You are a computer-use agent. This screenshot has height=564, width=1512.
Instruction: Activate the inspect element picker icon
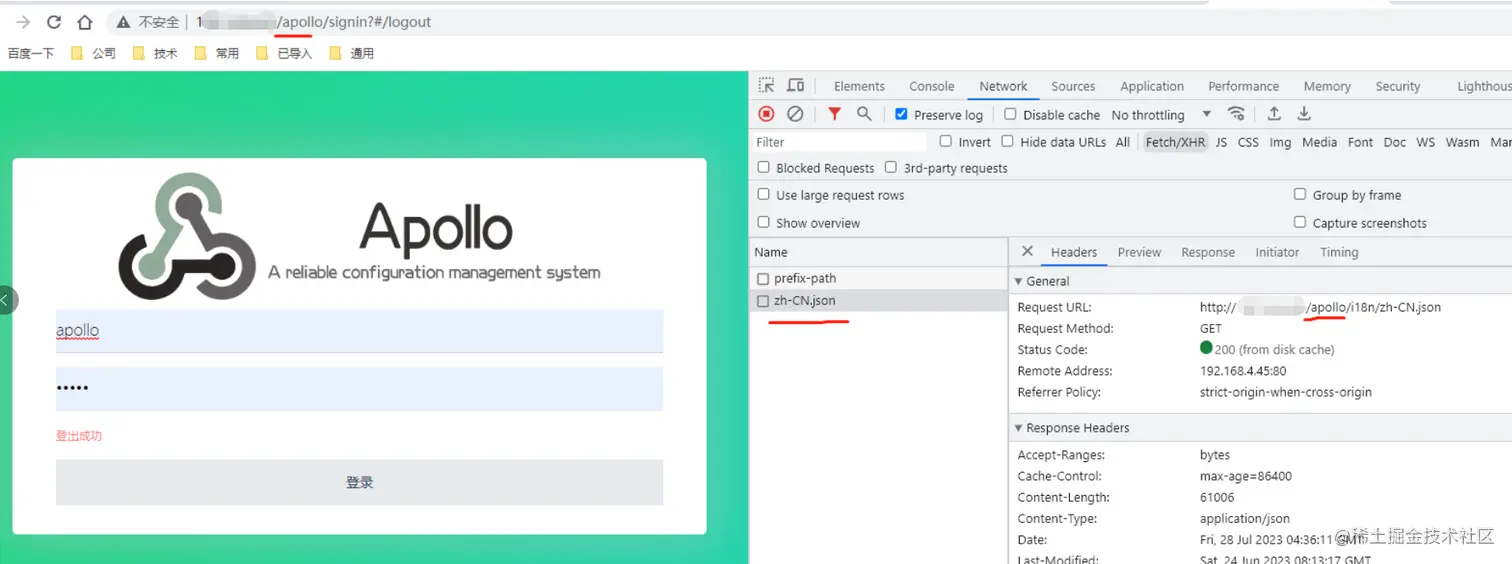(766, 86)
